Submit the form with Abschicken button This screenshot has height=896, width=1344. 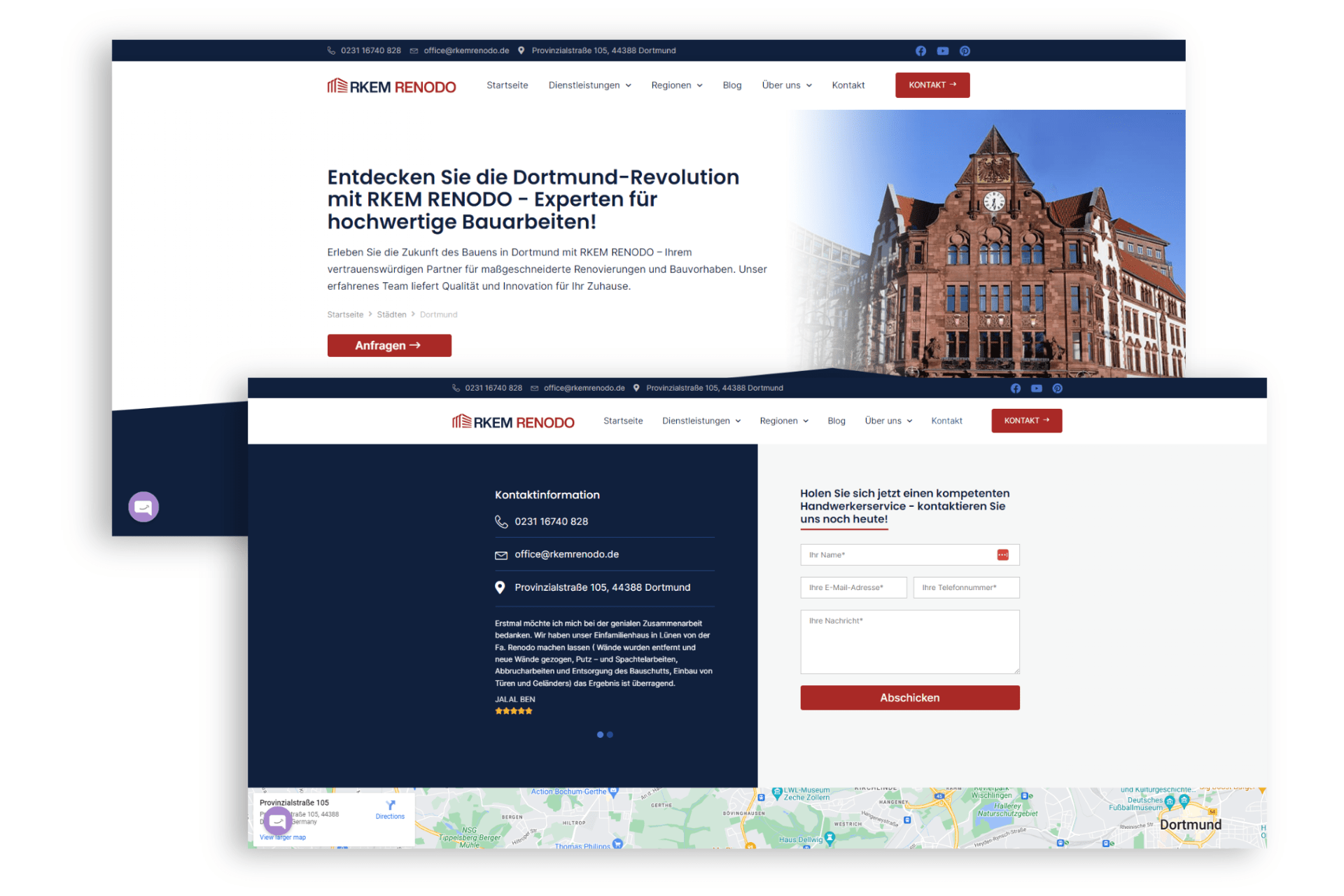[x=909, y=698]
